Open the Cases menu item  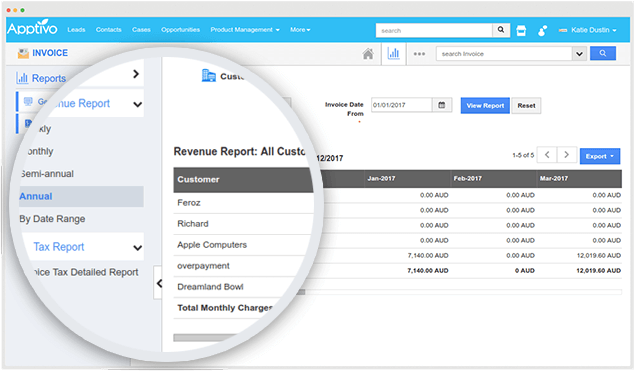(x=141, y=30)
